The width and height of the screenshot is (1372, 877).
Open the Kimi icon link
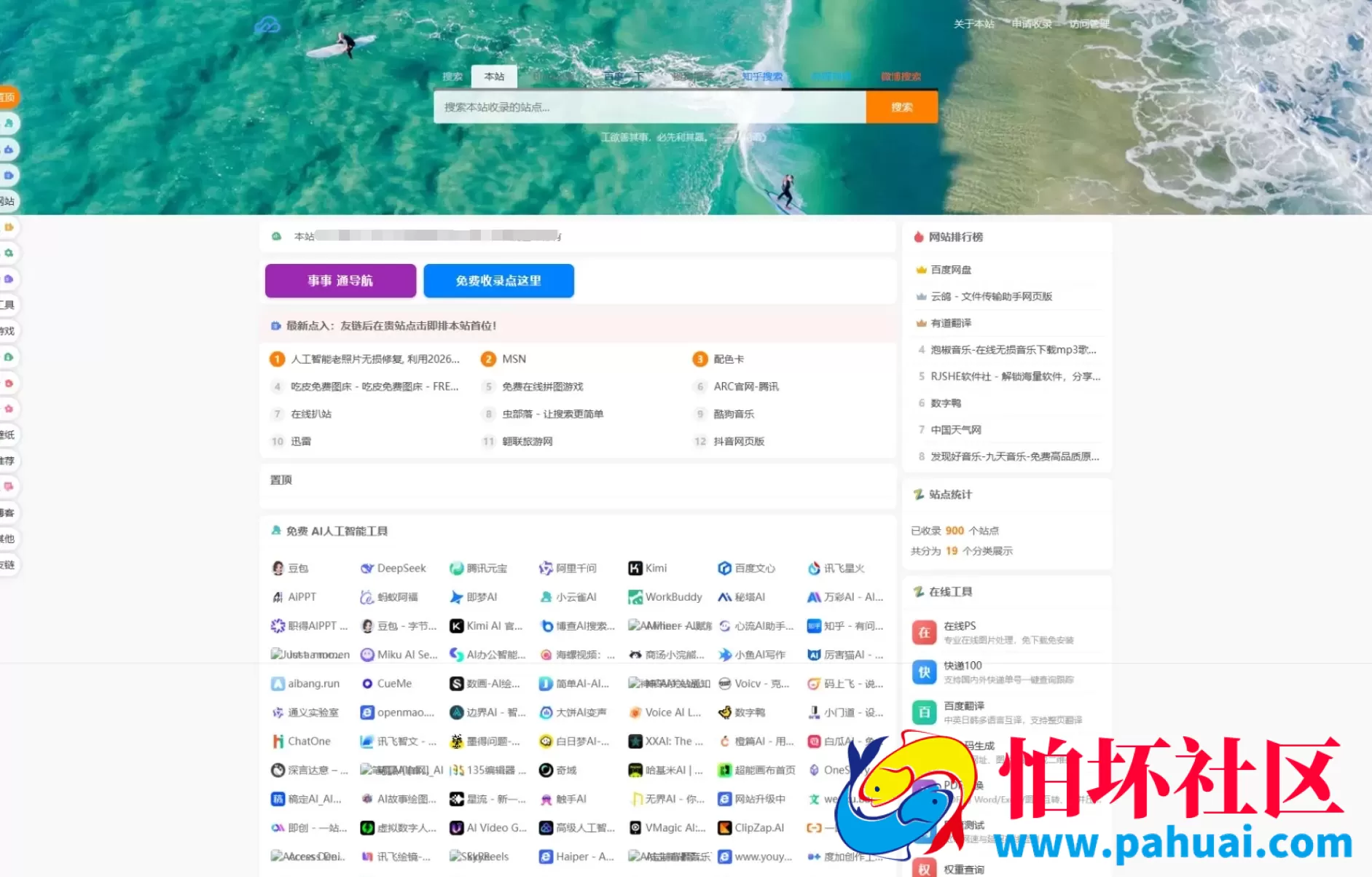click(635, 568)
